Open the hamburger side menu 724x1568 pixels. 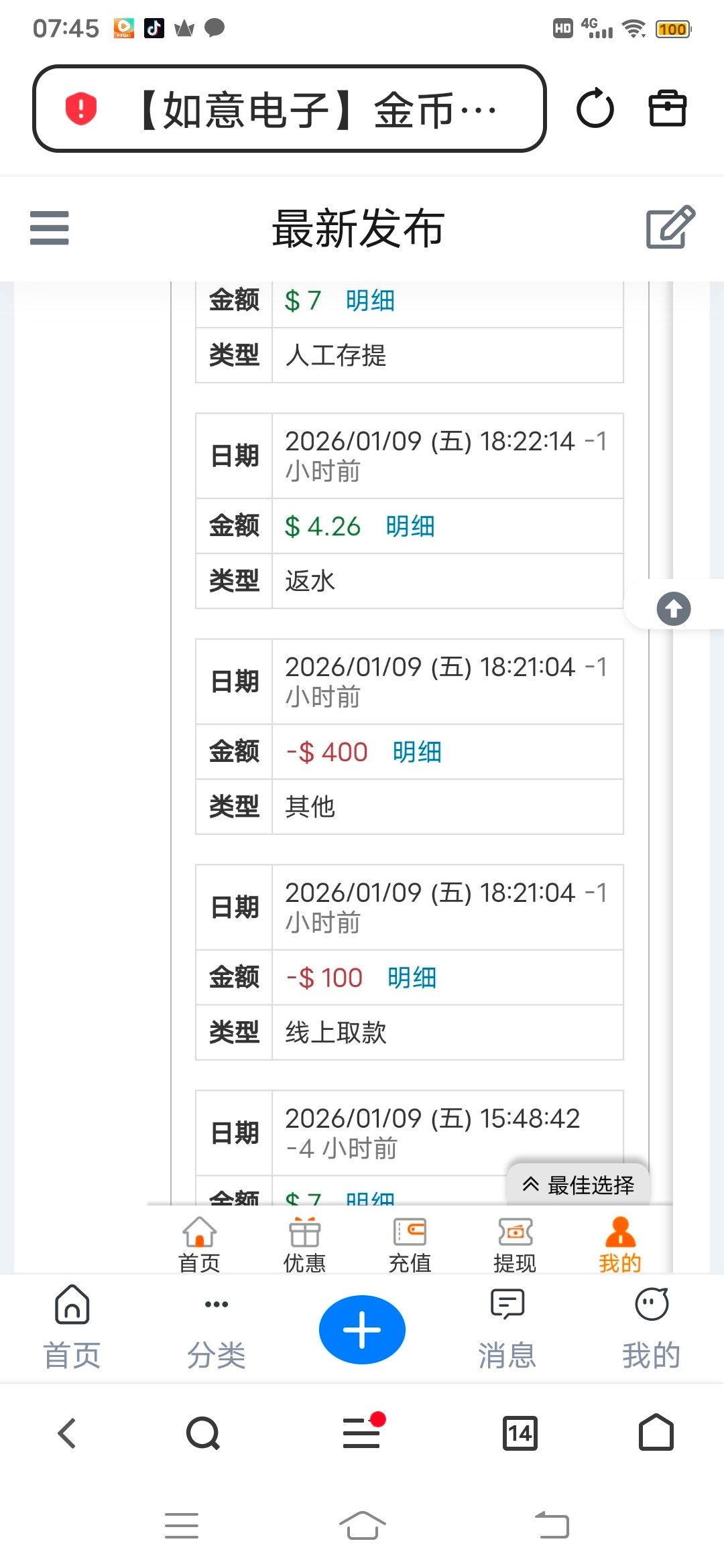click(x=50, y=228)
